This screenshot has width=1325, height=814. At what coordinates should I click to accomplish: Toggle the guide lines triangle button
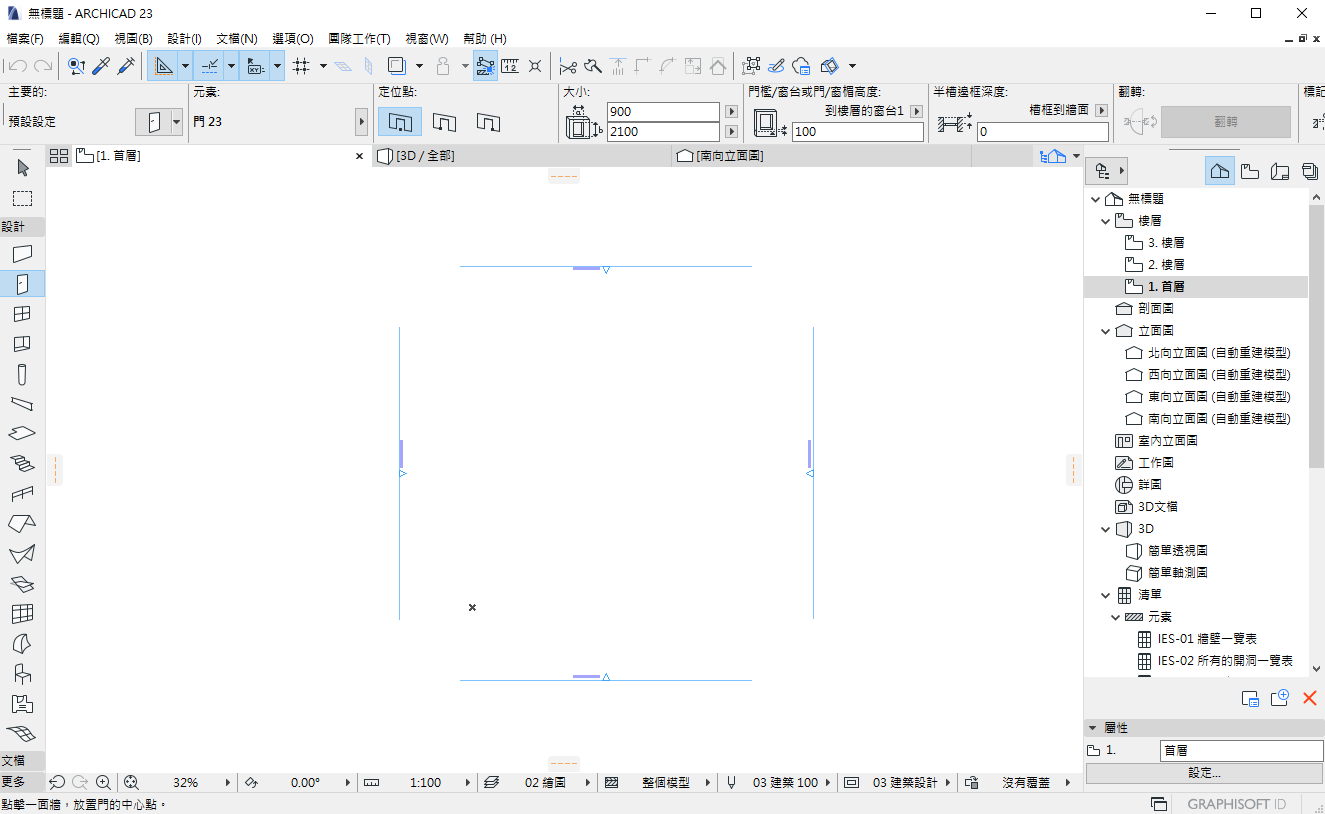click(164, 66)
